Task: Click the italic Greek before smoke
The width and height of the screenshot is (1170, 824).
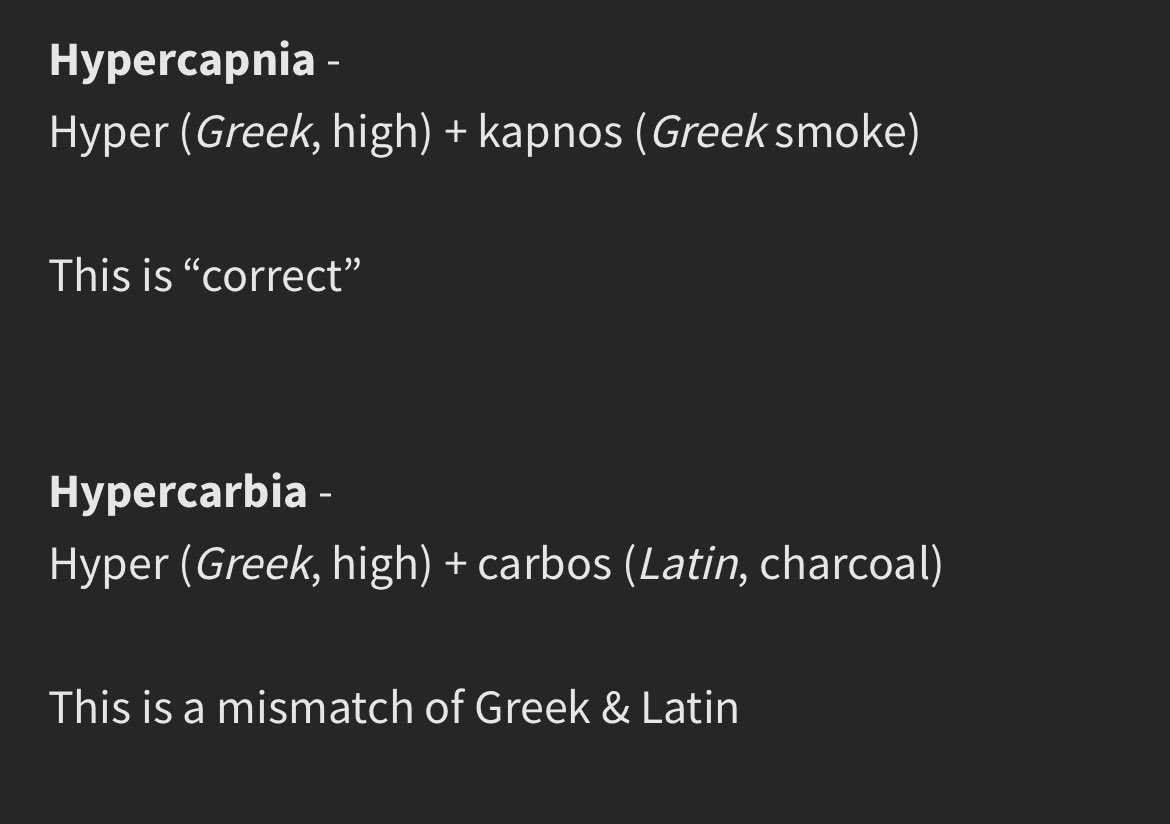Action: [708, 132]
